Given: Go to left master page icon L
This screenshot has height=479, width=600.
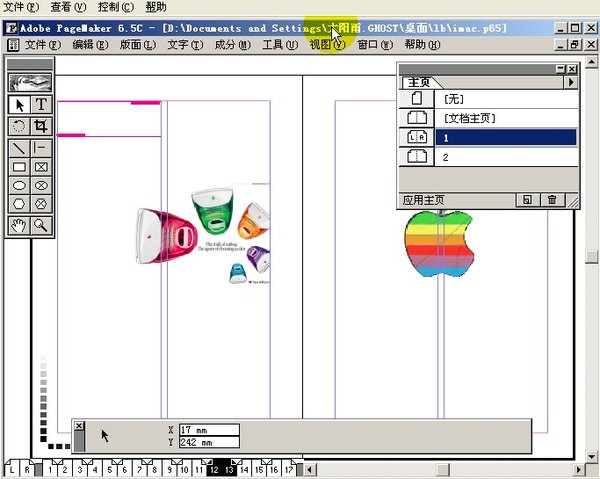Looking at the screenshot, I should pyautogui.click(x=12, y=469).
